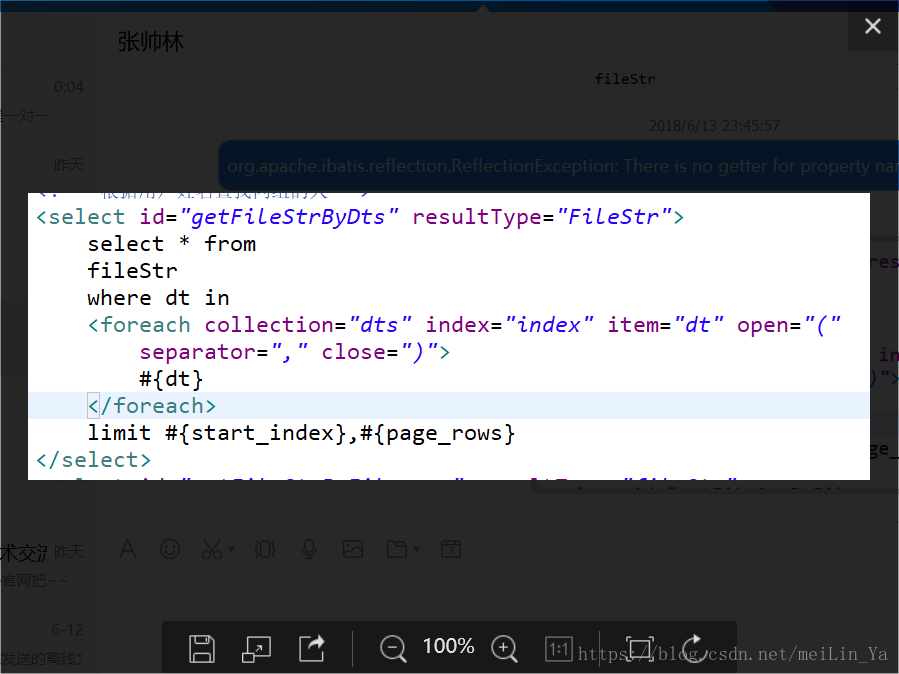Click the ReflectionException chat message bubble

tap(558, 166)
